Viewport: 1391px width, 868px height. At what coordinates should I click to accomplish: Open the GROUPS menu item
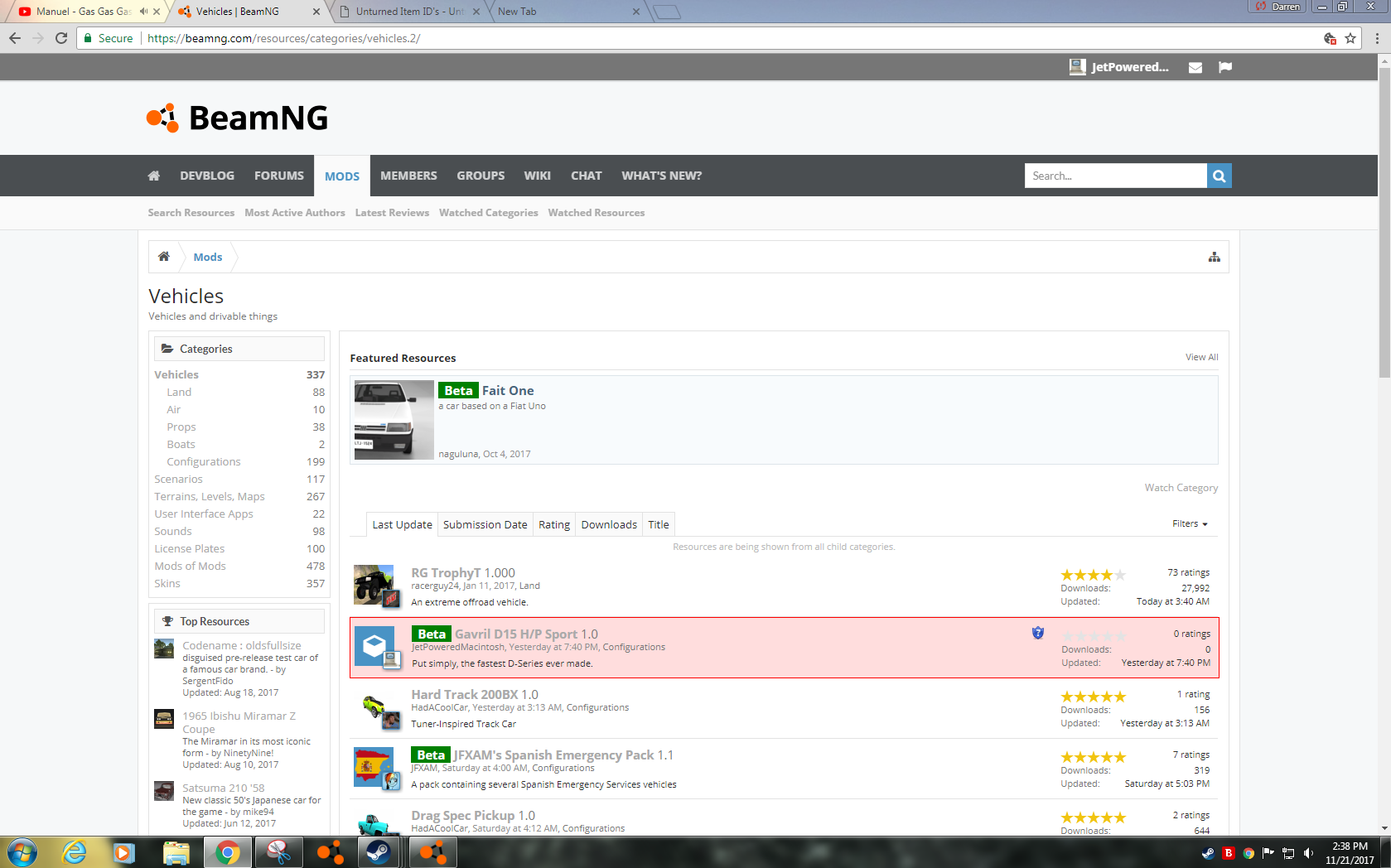coord(481,176)
